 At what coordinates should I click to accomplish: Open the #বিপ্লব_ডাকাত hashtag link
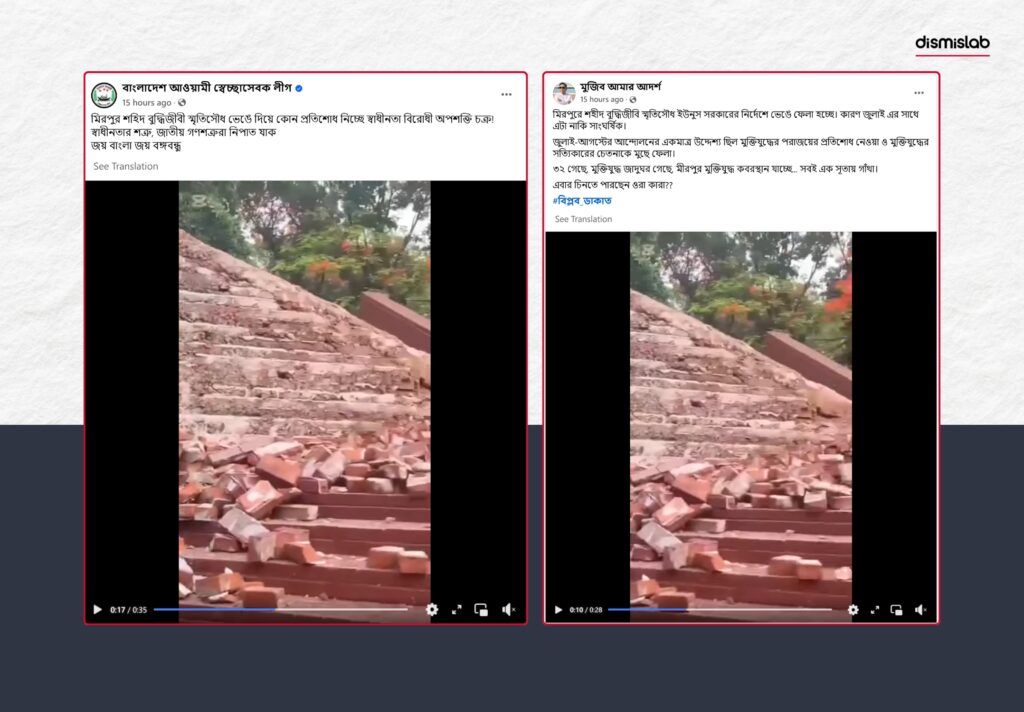click(582, 201)
